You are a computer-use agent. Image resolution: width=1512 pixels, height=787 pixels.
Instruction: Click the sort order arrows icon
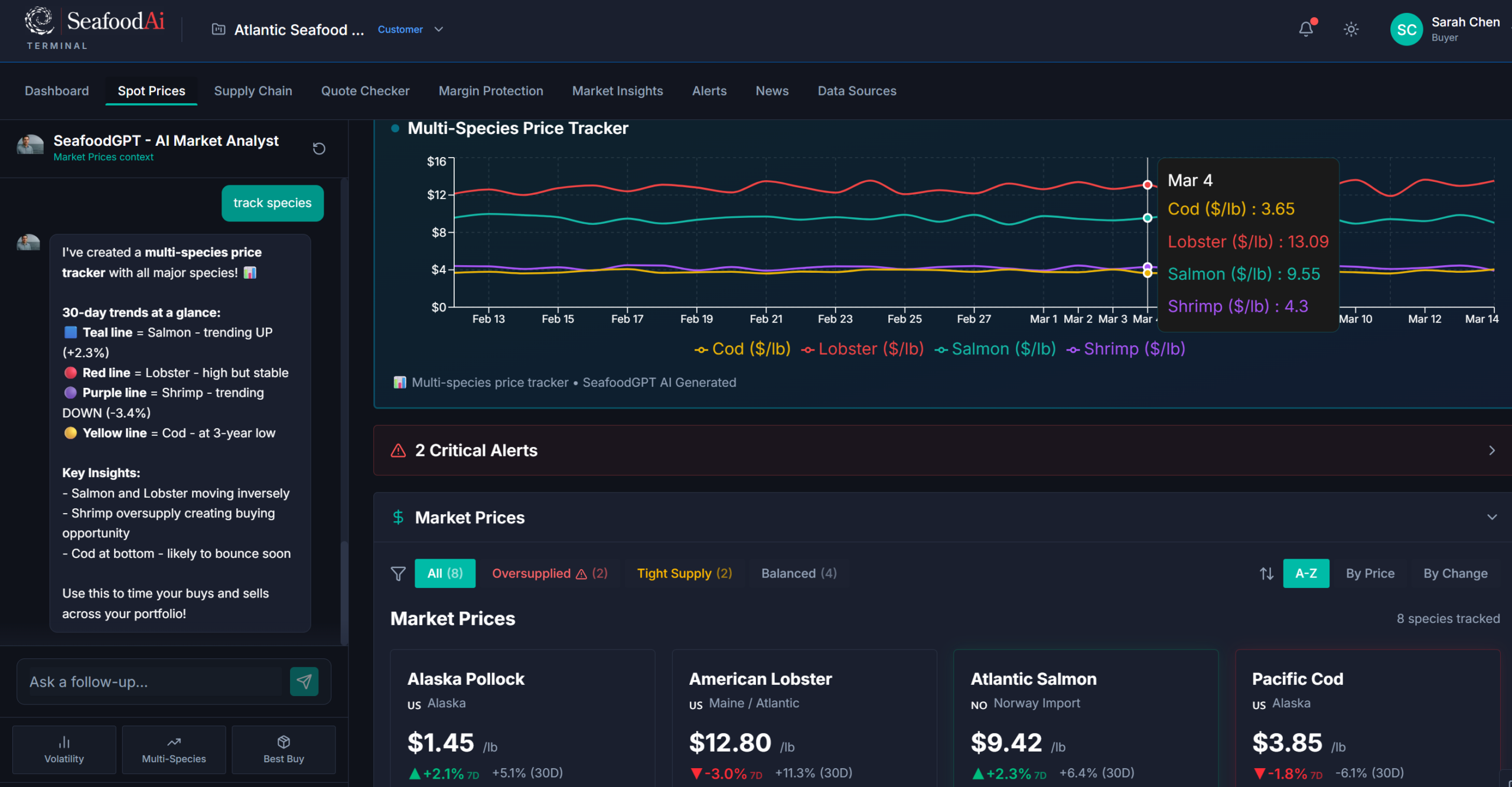point(1266,573)
